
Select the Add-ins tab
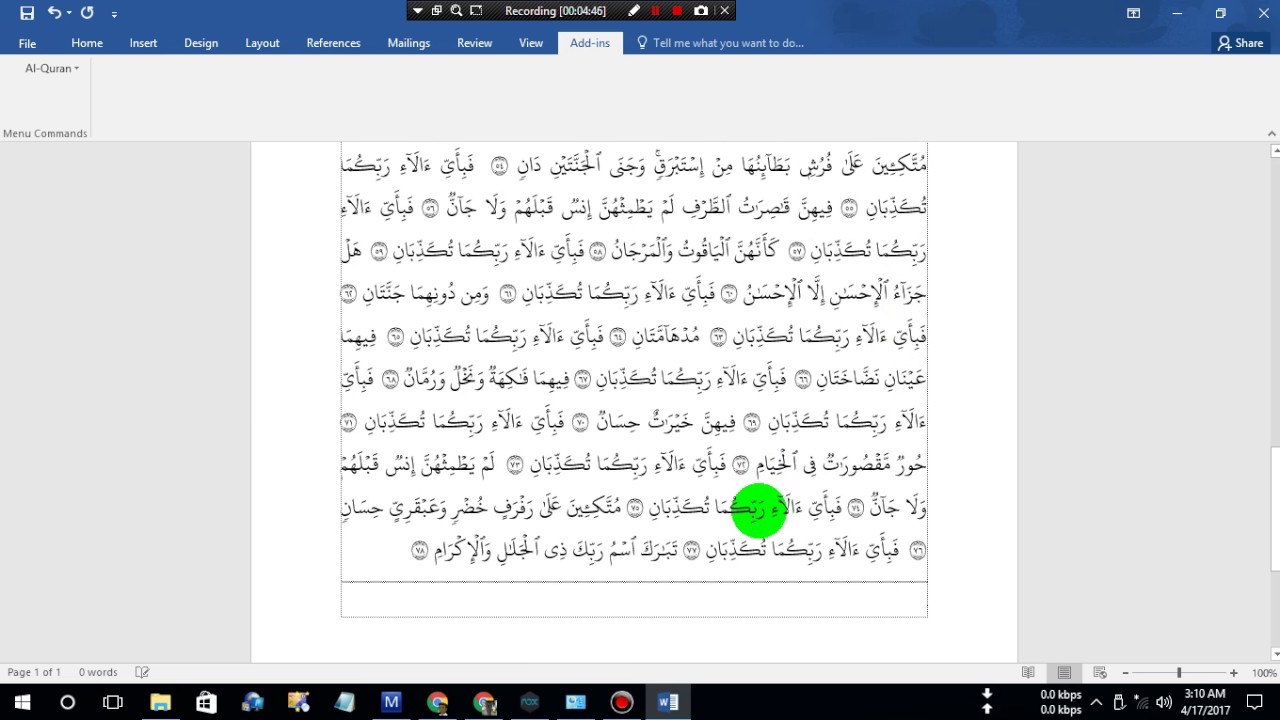pos(590,43)
